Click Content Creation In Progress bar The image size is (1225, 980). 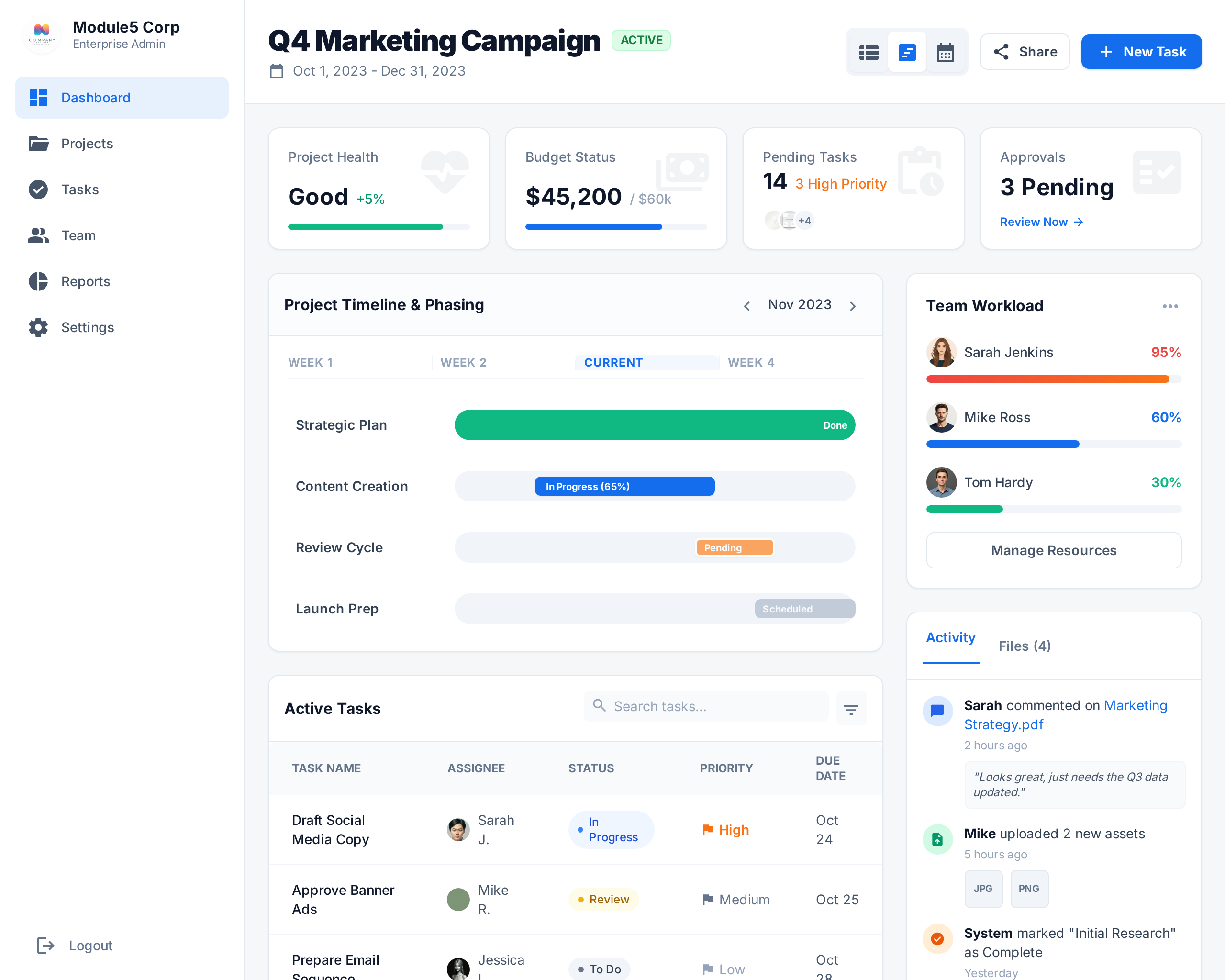point(624,486)
